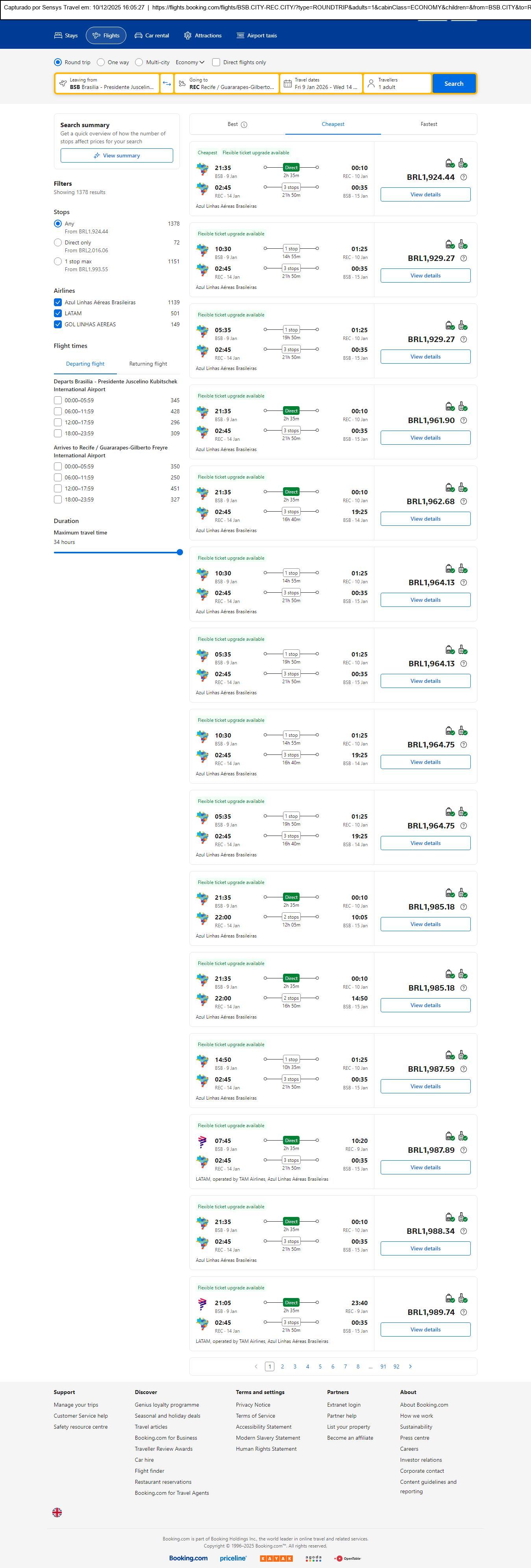The image size is (531, 1568).
Task: Click the swap origin and destination arrows icon
Action: [x=167, y=83]
